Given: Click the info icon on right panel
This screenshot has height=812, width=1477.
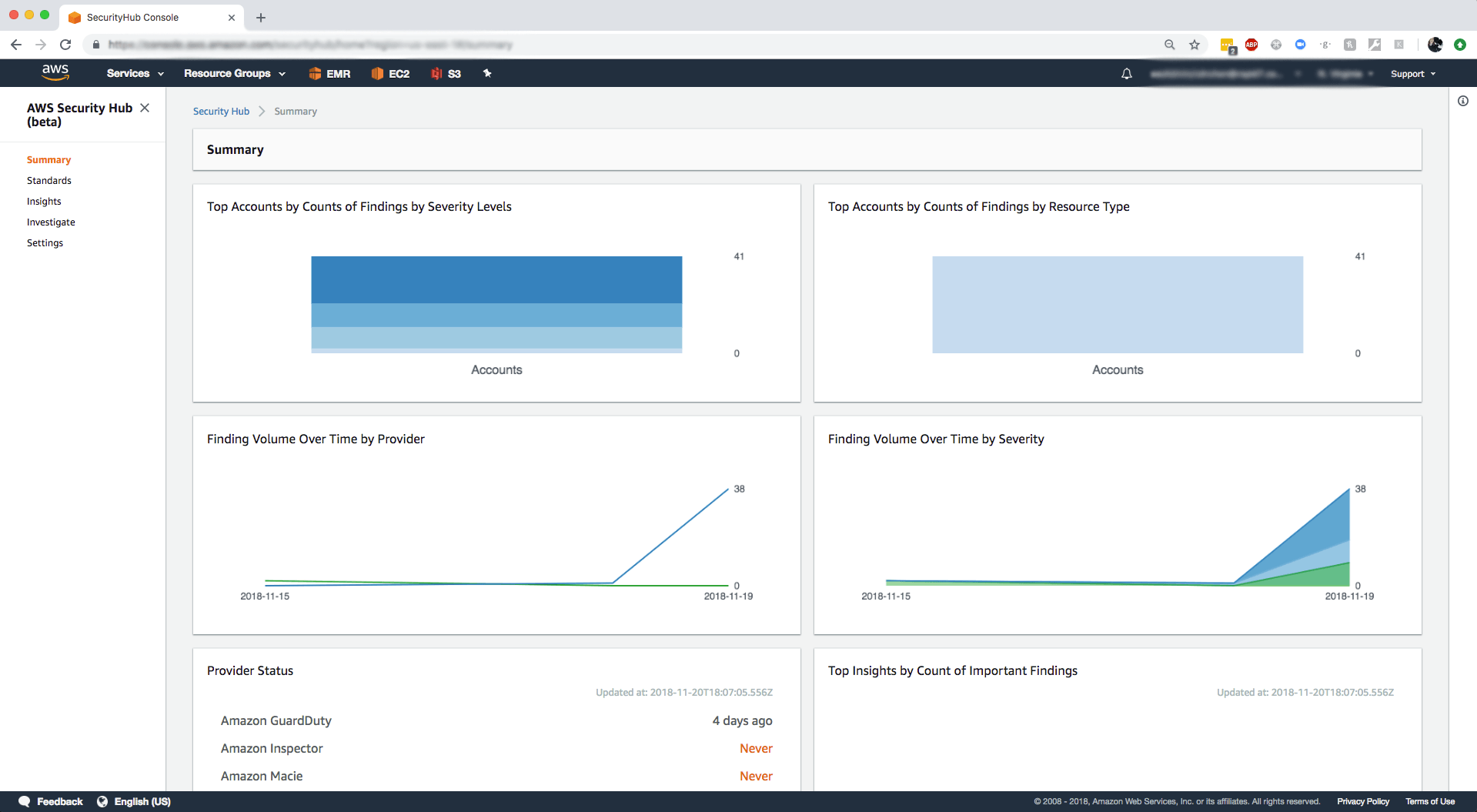Looking at the screenshot, I should tap(1462, 101).
